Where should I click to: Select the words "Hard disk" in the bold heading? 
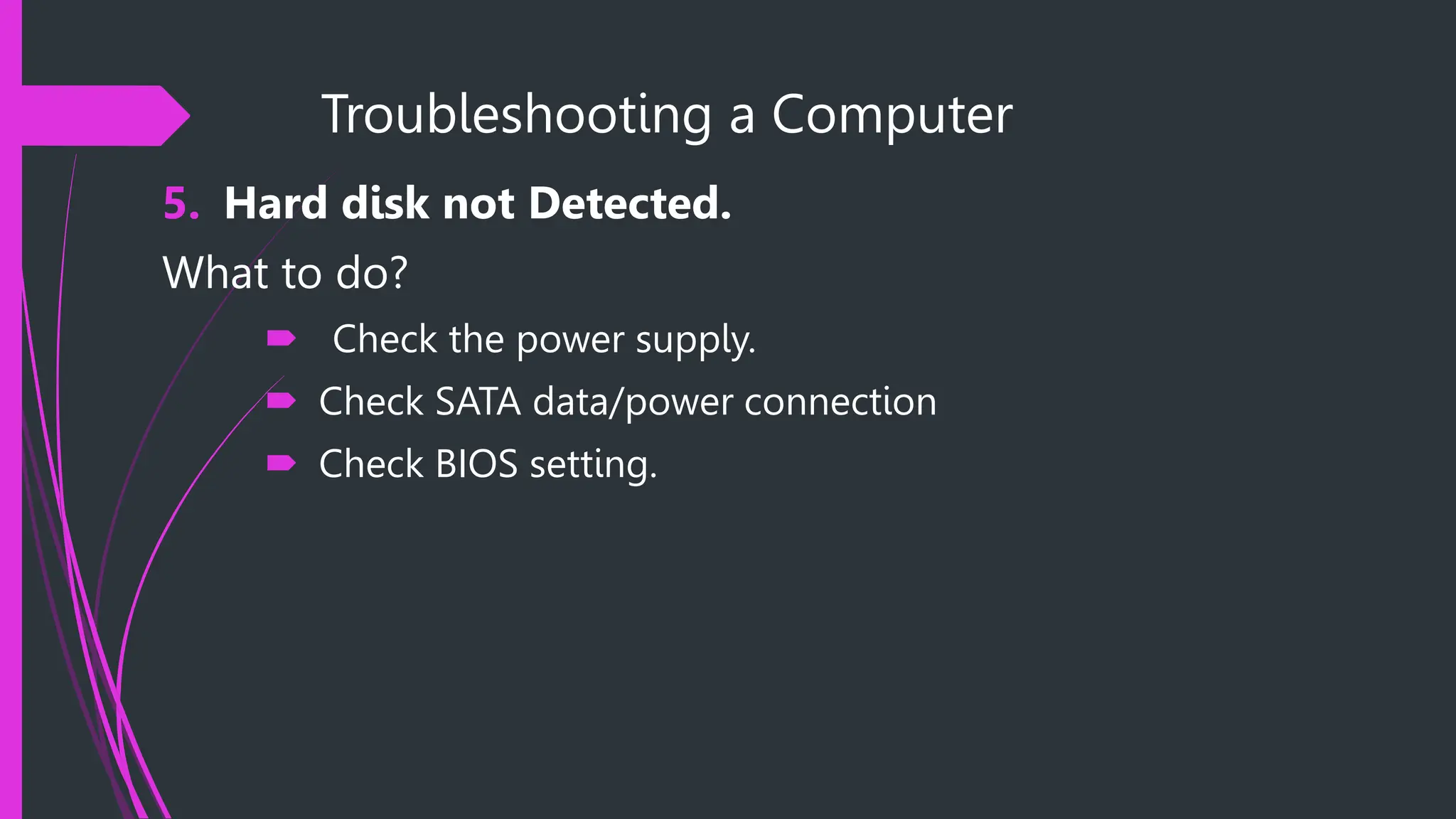pos(326,203)
